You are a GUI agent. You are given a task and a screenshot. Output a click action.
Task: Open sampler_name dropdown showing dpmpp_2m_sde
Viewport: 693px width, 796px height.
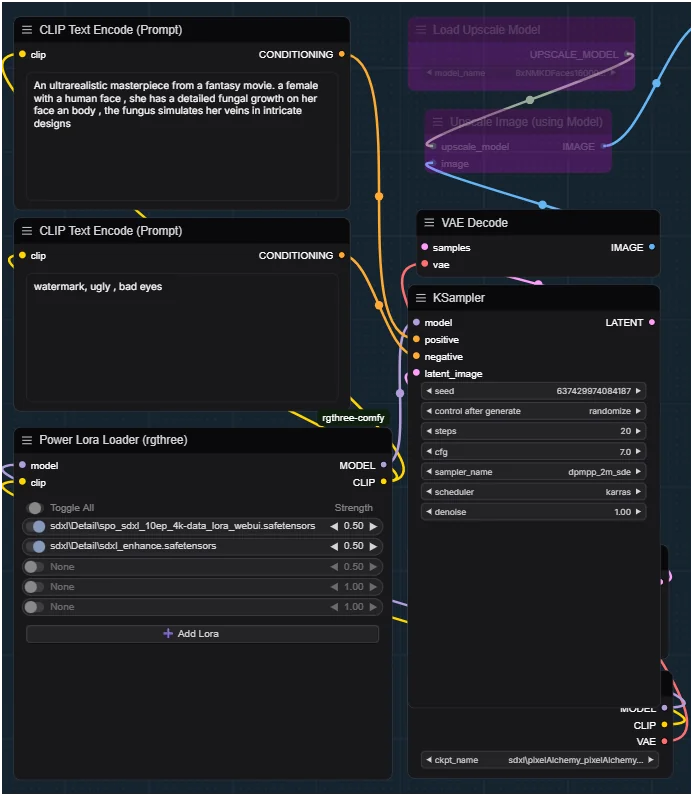coord(533,472)
